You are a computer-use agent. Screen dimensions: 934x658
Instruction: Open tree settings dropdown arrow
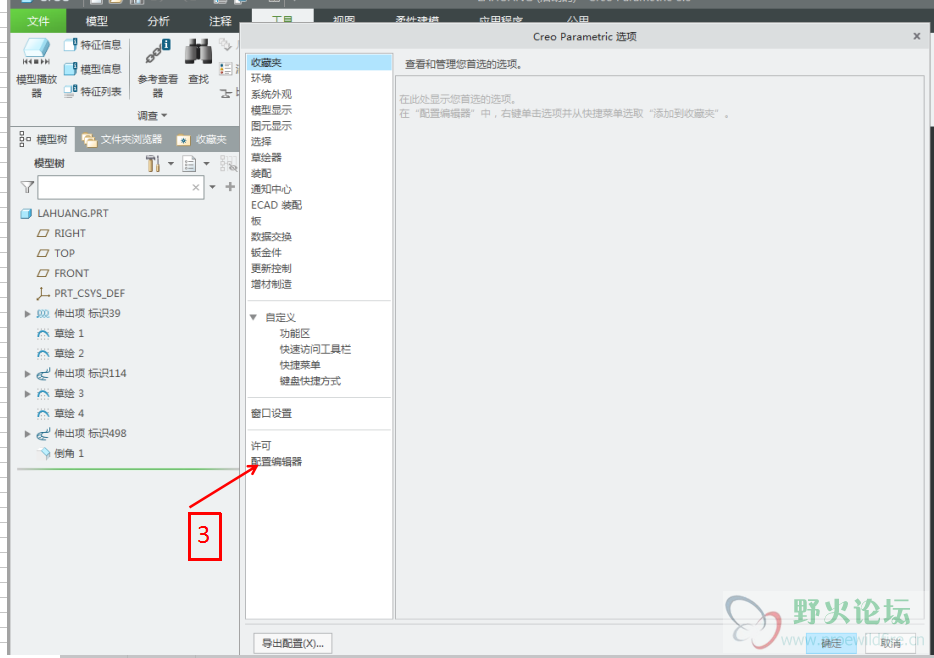[x=170, y=163]
